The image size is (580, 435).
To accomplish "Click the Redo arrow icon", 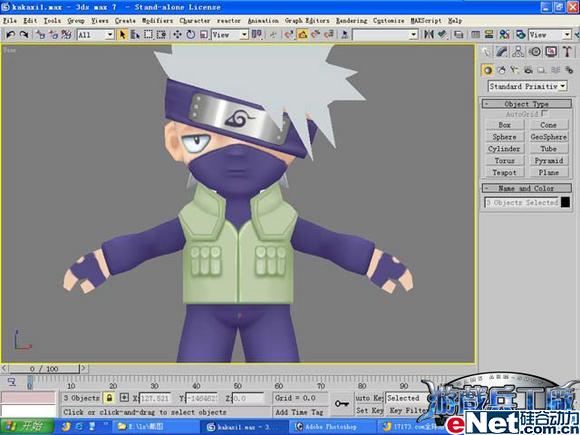I will coord(24,35).
